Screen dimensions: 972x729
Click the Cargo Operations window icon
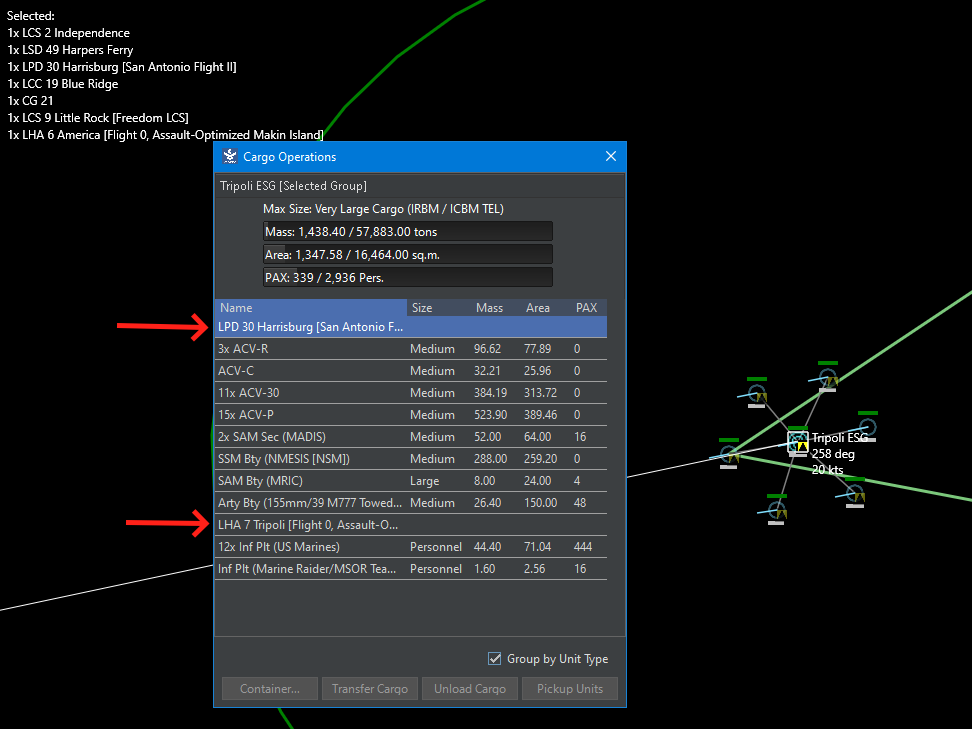230,157
